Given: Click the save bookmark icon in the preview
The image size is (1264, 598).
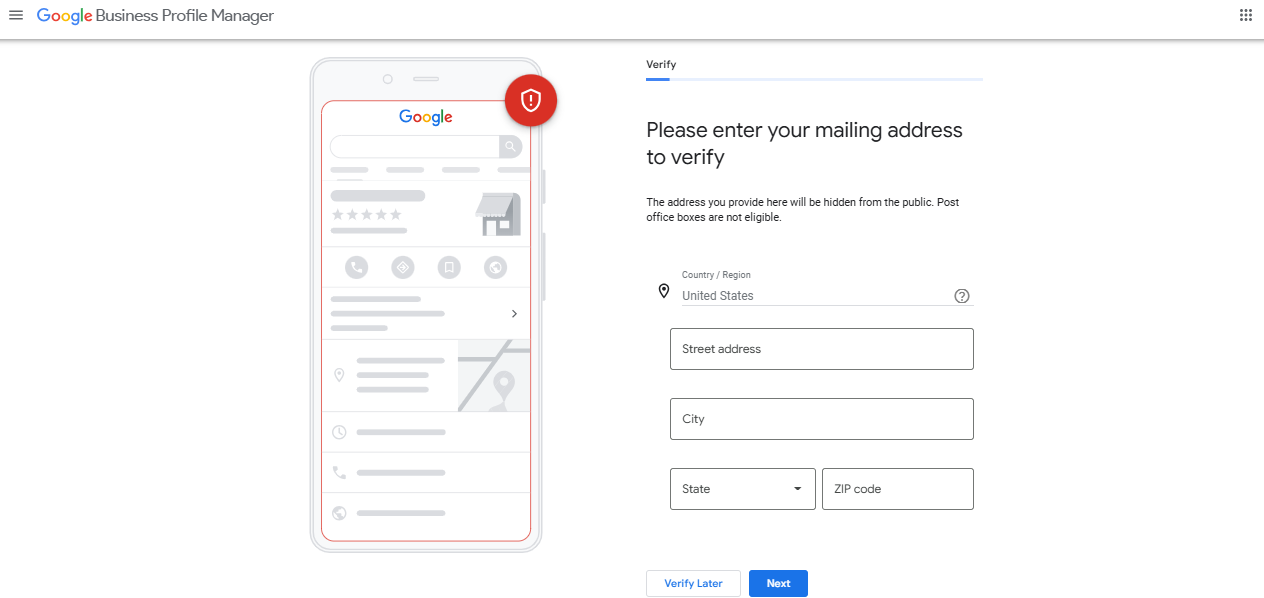Looking at the screenshot, I should pos(448,267).
